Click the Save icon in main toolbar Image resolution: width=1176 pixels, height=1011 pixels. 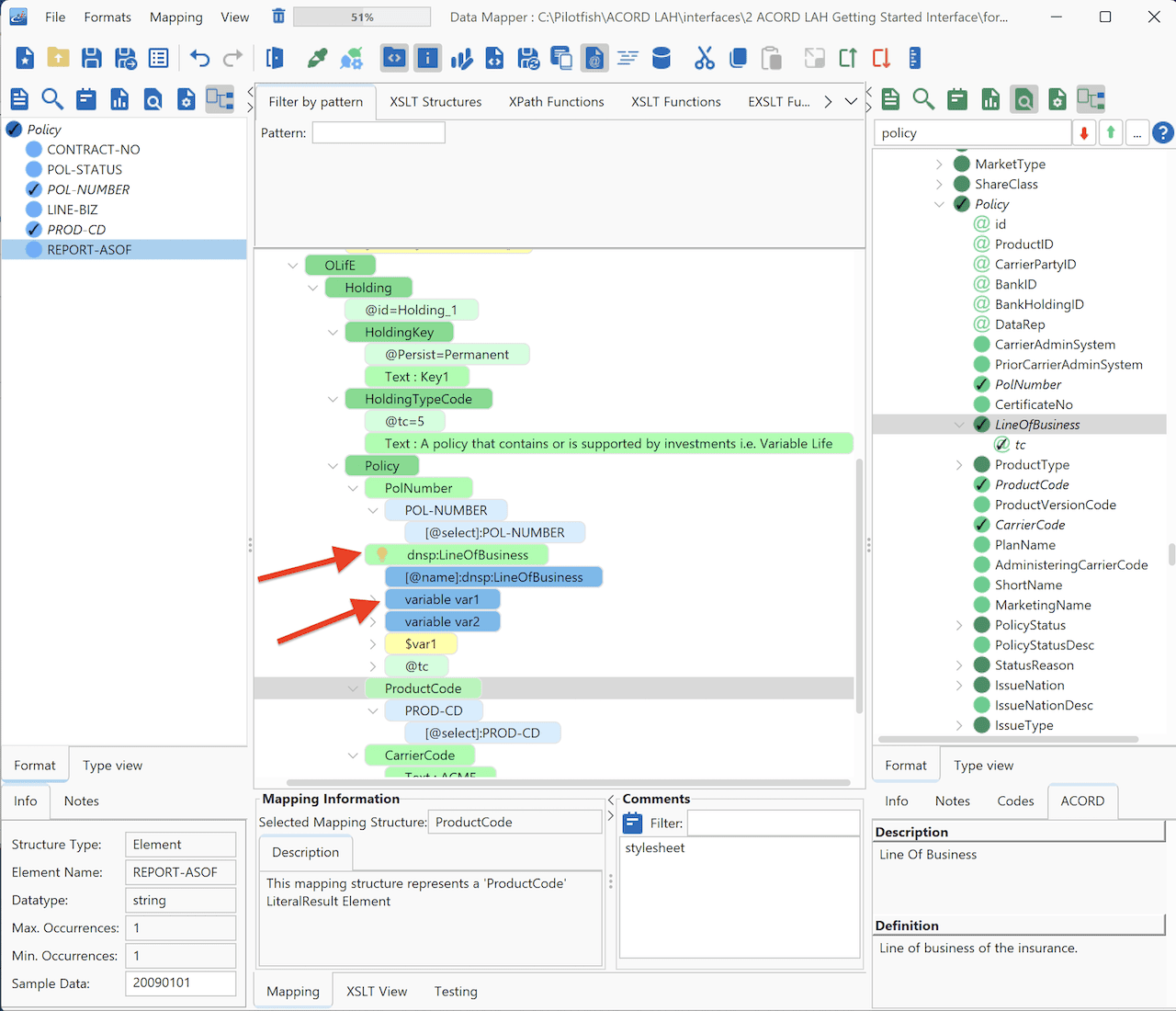click(x=92, y=58)
